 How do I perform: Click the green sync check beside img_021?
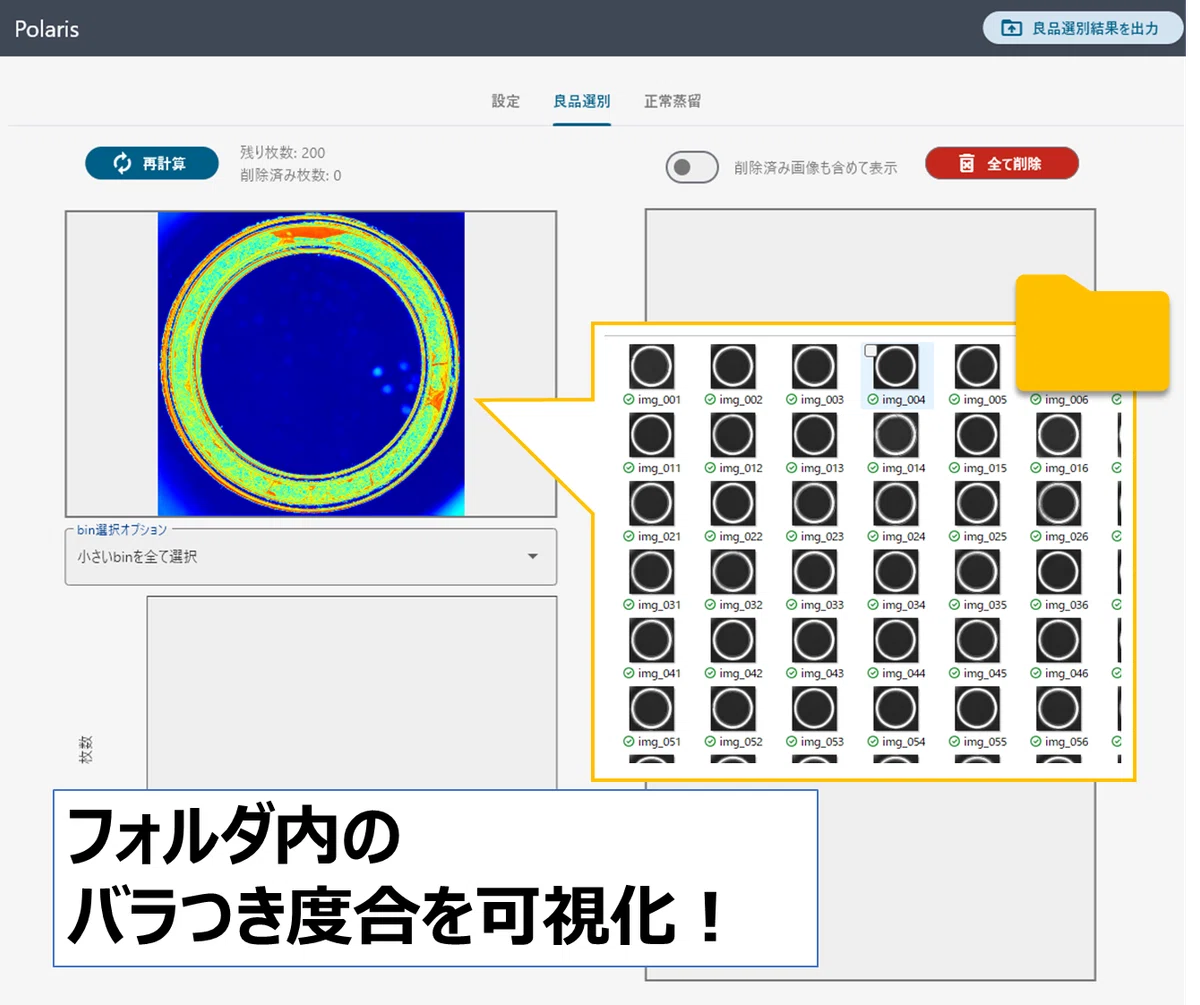[628, 537]
